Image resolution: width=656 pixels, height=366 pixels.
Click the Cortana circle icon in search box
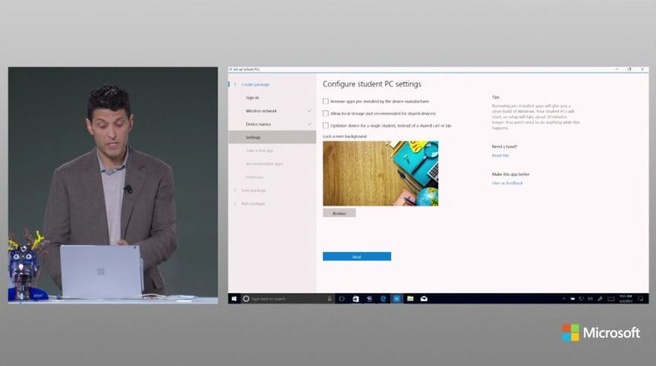click(246, 299)
